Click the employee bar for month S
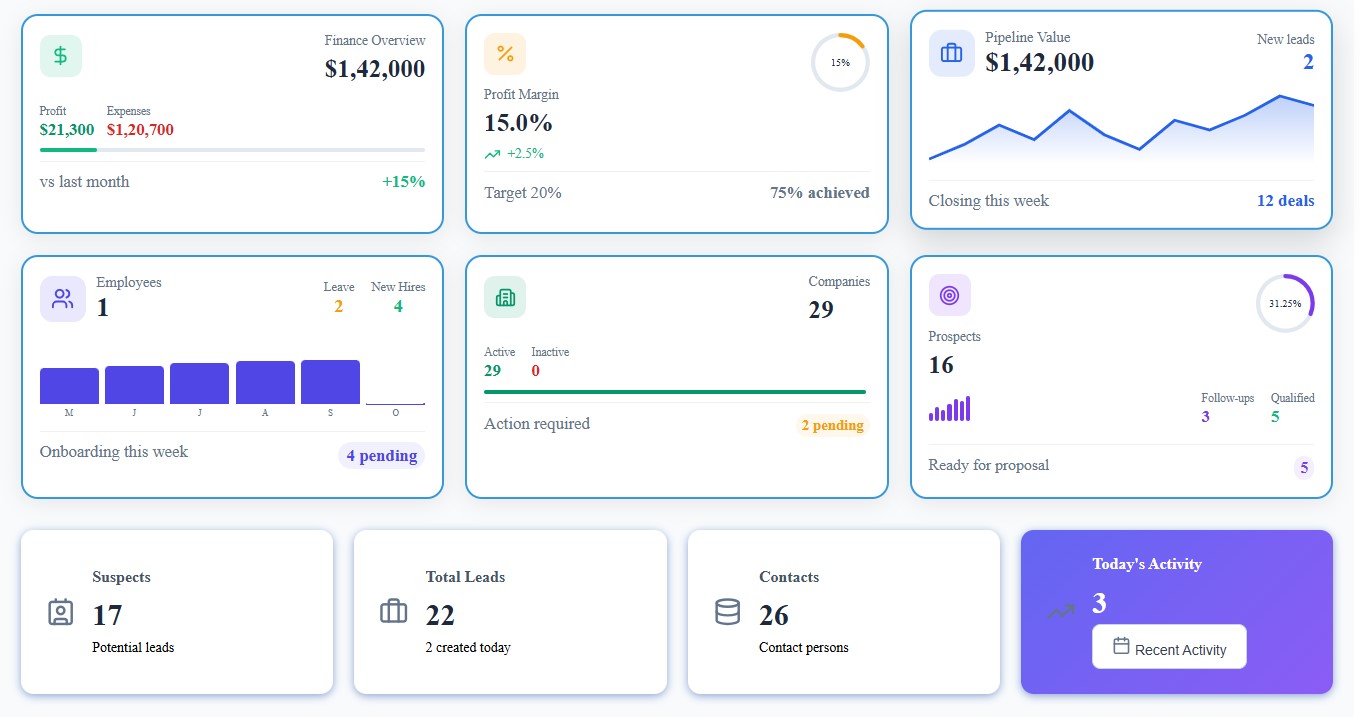 [330, 382]
